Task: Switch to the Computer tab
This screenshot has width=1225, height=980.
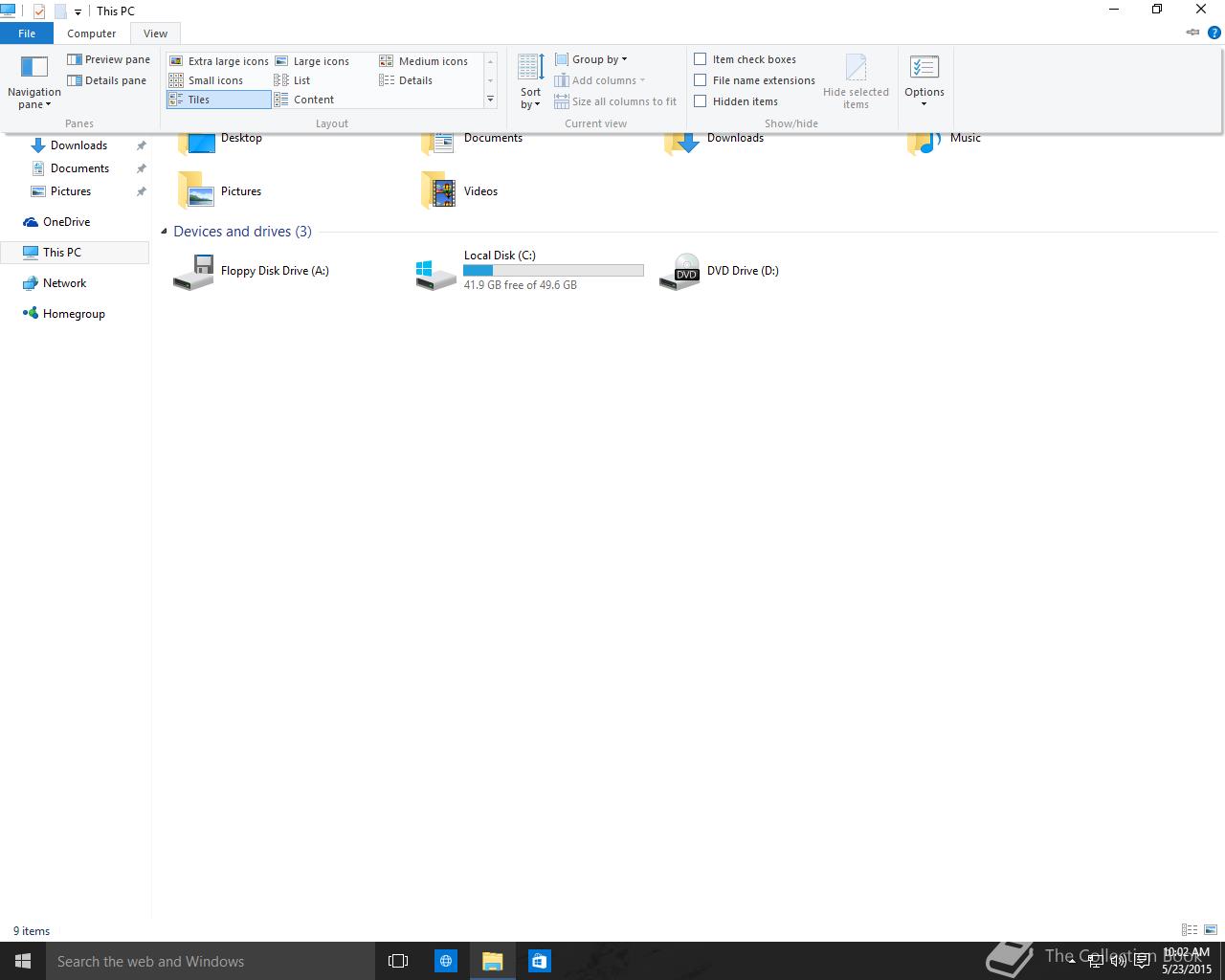Action: (x=92, y=33)
